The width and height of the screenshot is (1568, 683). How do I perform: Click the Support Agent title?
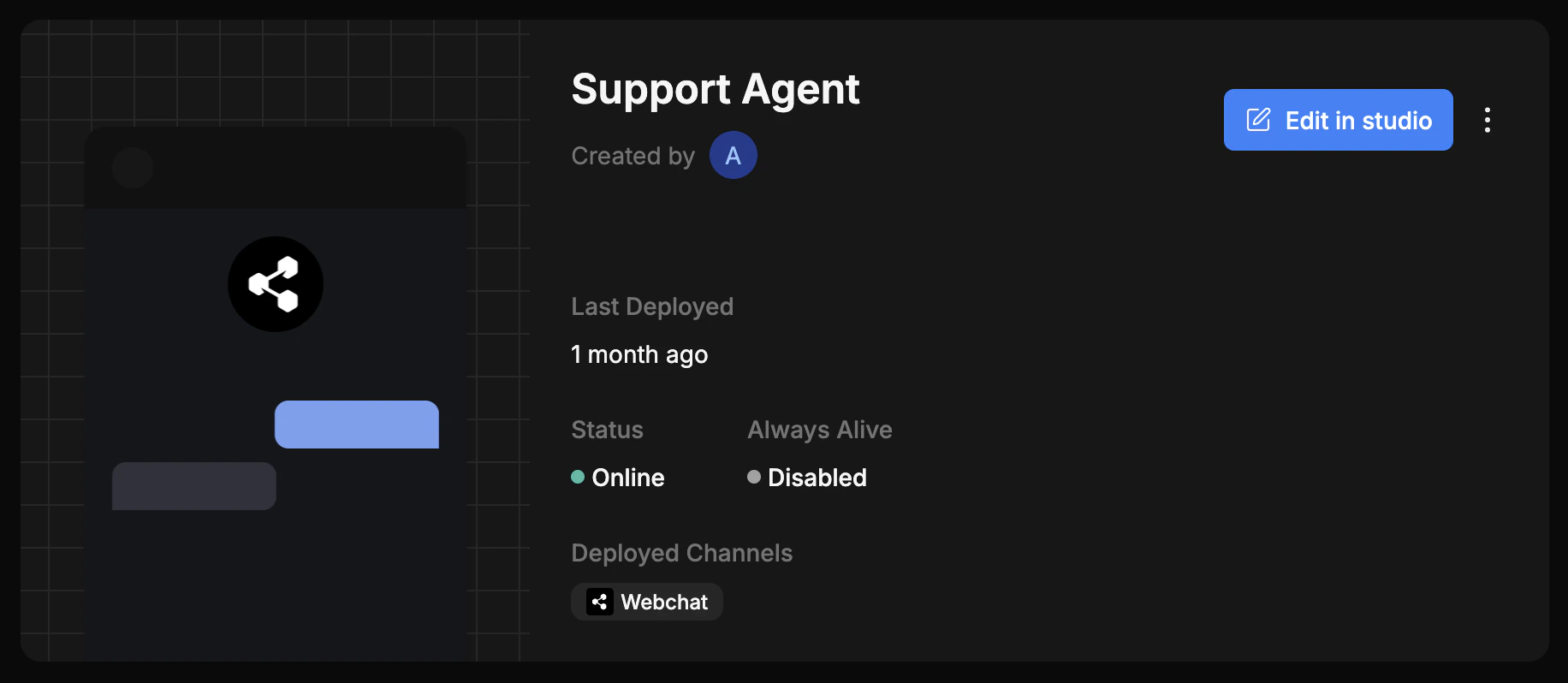tap(716, 89)
